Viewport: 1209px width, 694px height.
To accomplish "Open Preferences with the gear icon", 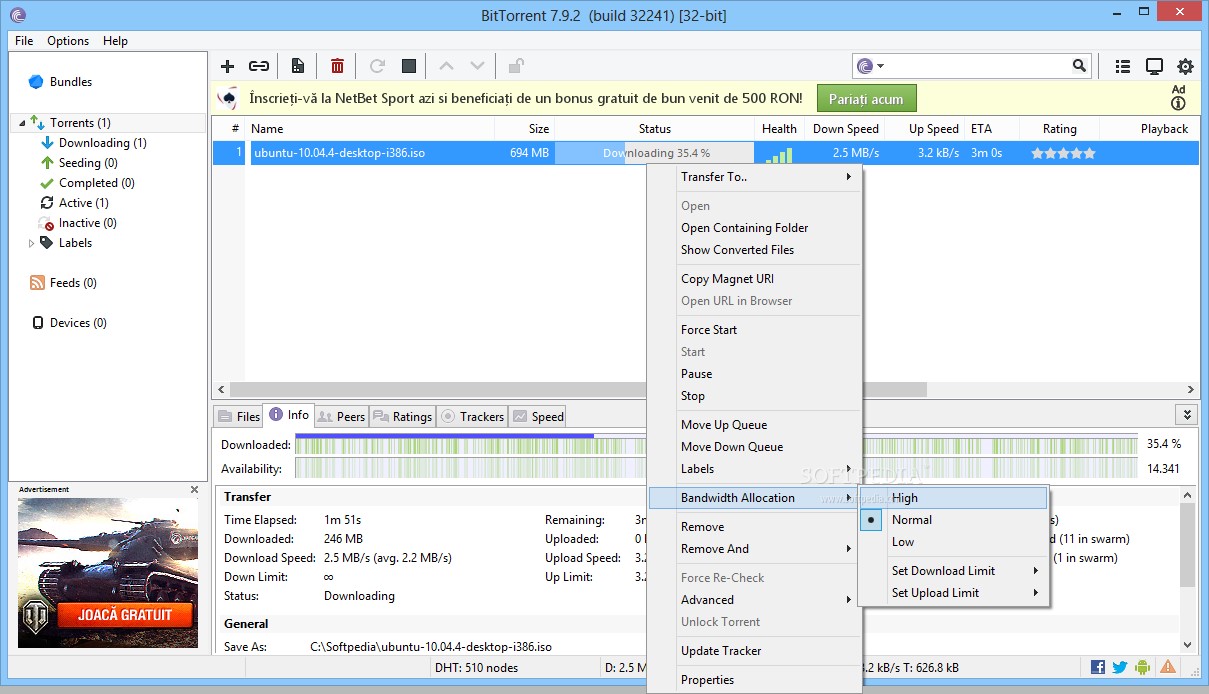I will pyautogui.click(x=1185, y=66).
